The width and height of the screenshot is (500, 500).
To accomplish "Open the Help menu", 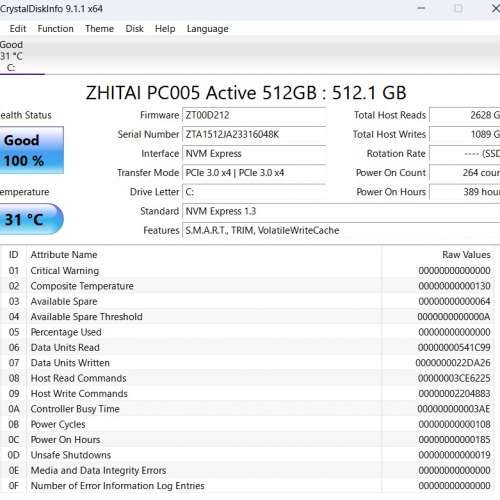I will click(165, 29).
